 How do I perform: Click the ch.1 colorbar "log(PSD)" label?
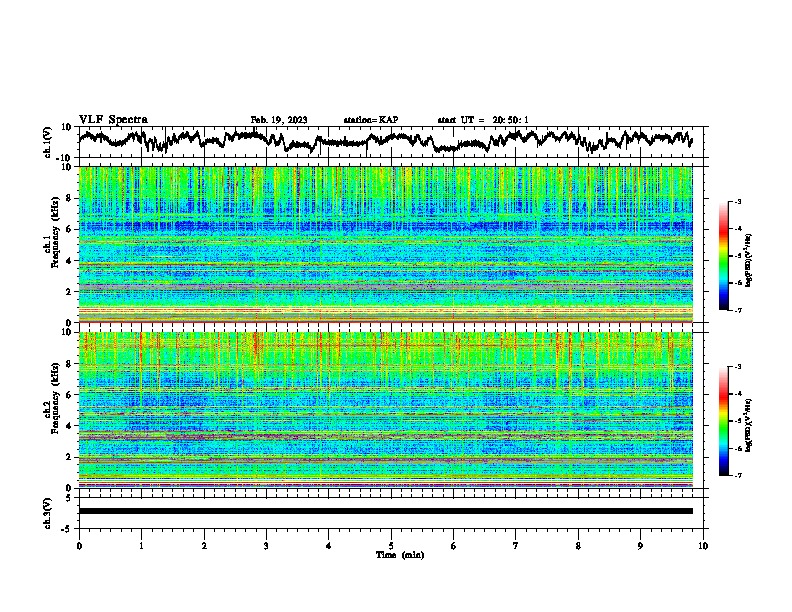749,260
